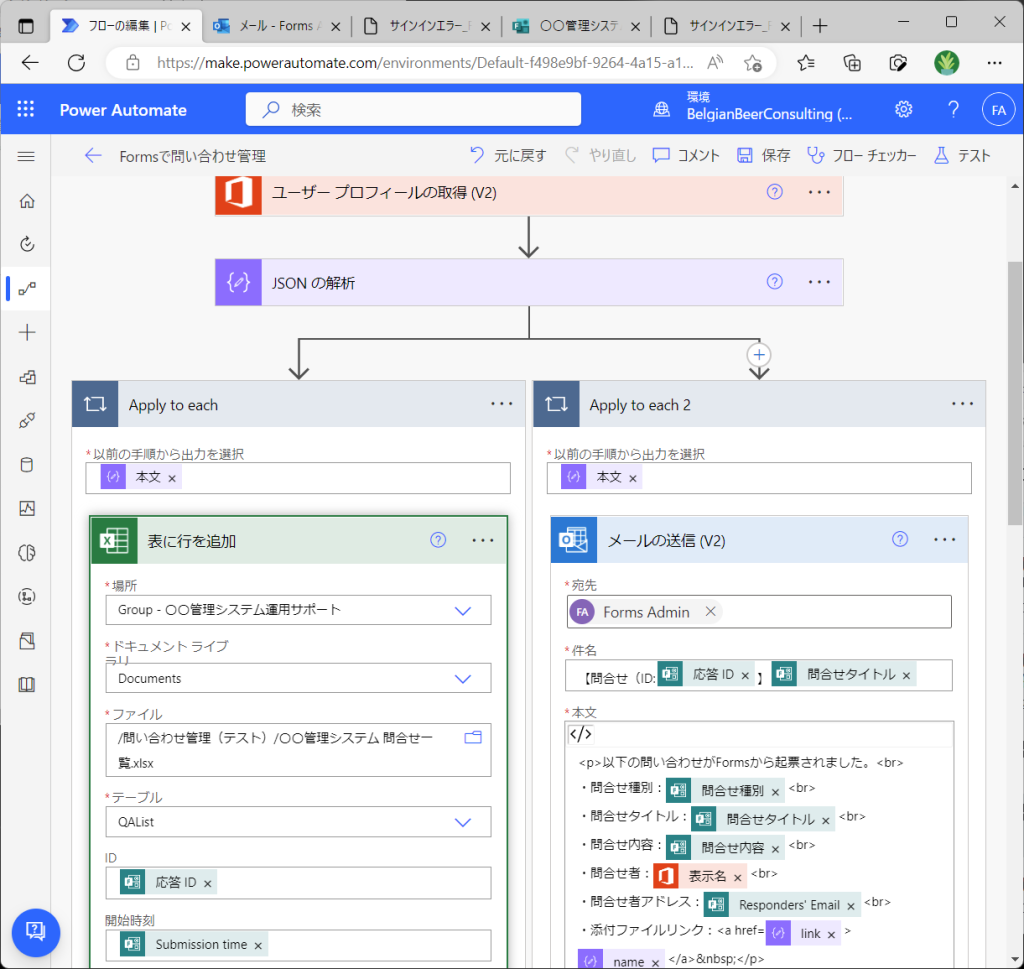Open help for the 表に行を追加 action

[438, 540]
